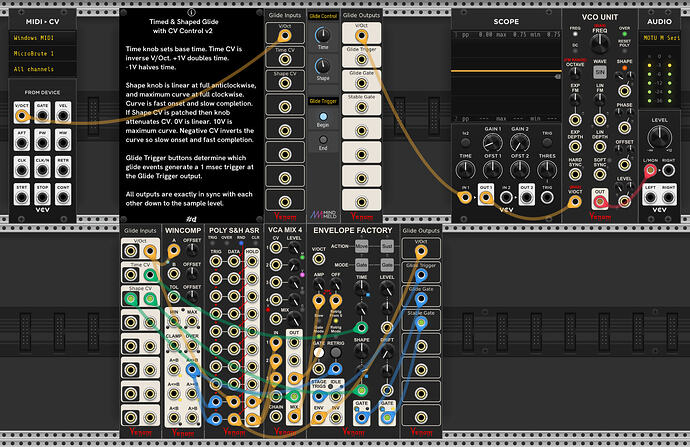Open the MOTU M Seri audio device selector

click(659, 38)
